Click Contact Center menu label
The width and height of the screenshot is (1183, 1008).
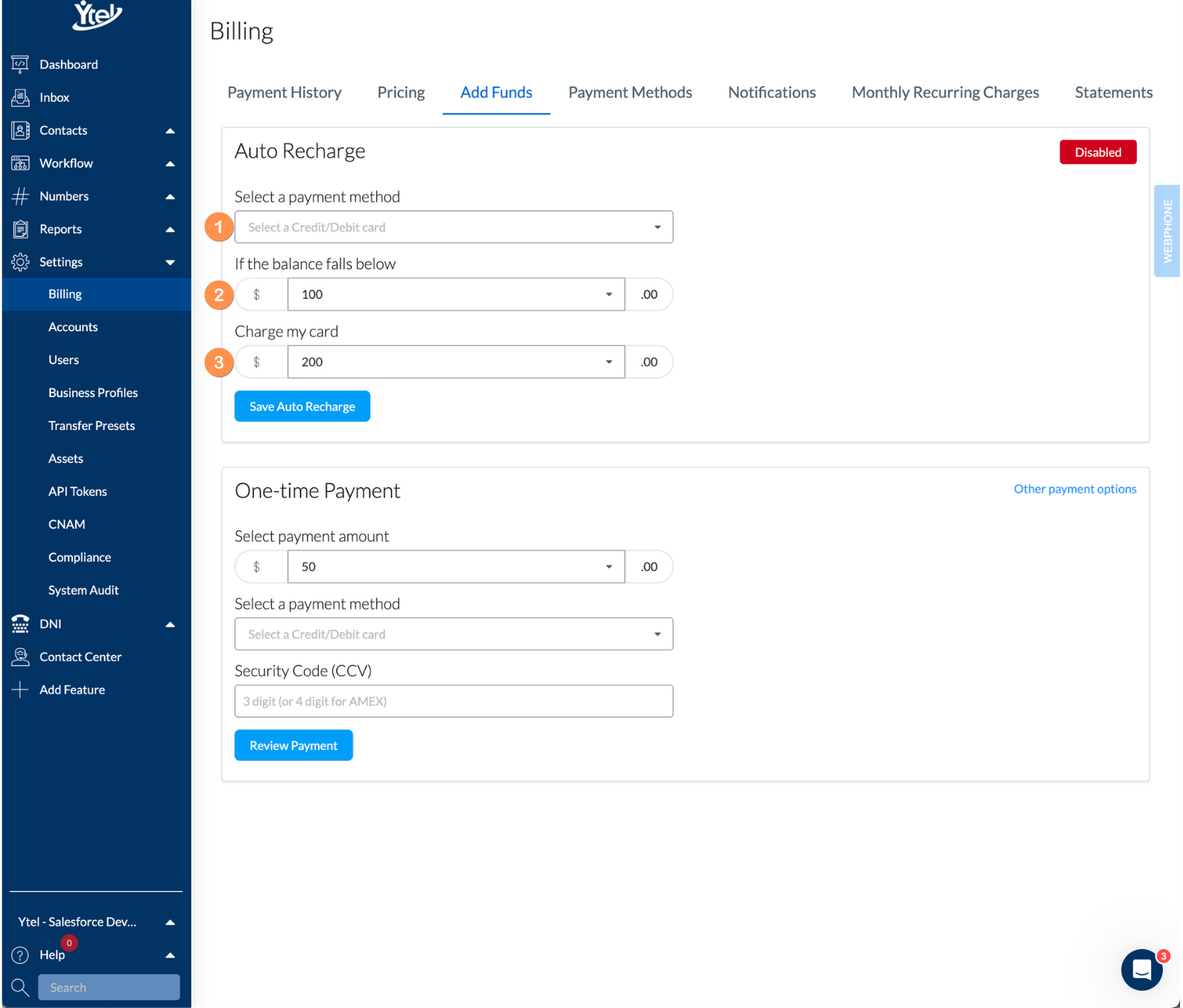tap(80, 657)
